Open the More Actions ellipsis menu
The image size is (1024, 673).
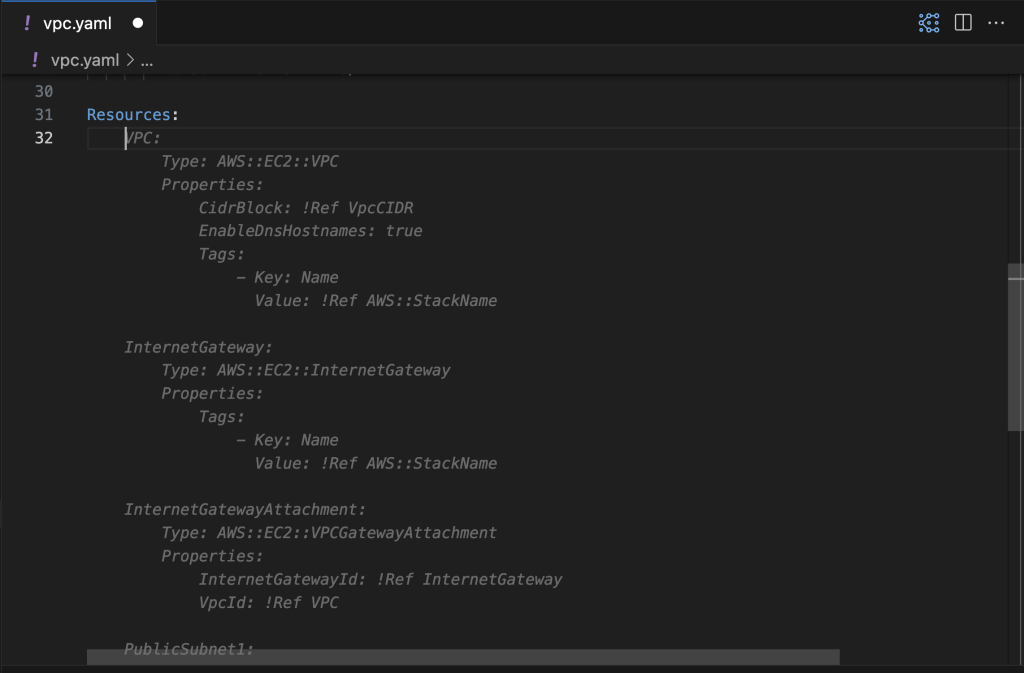[996, 23]
